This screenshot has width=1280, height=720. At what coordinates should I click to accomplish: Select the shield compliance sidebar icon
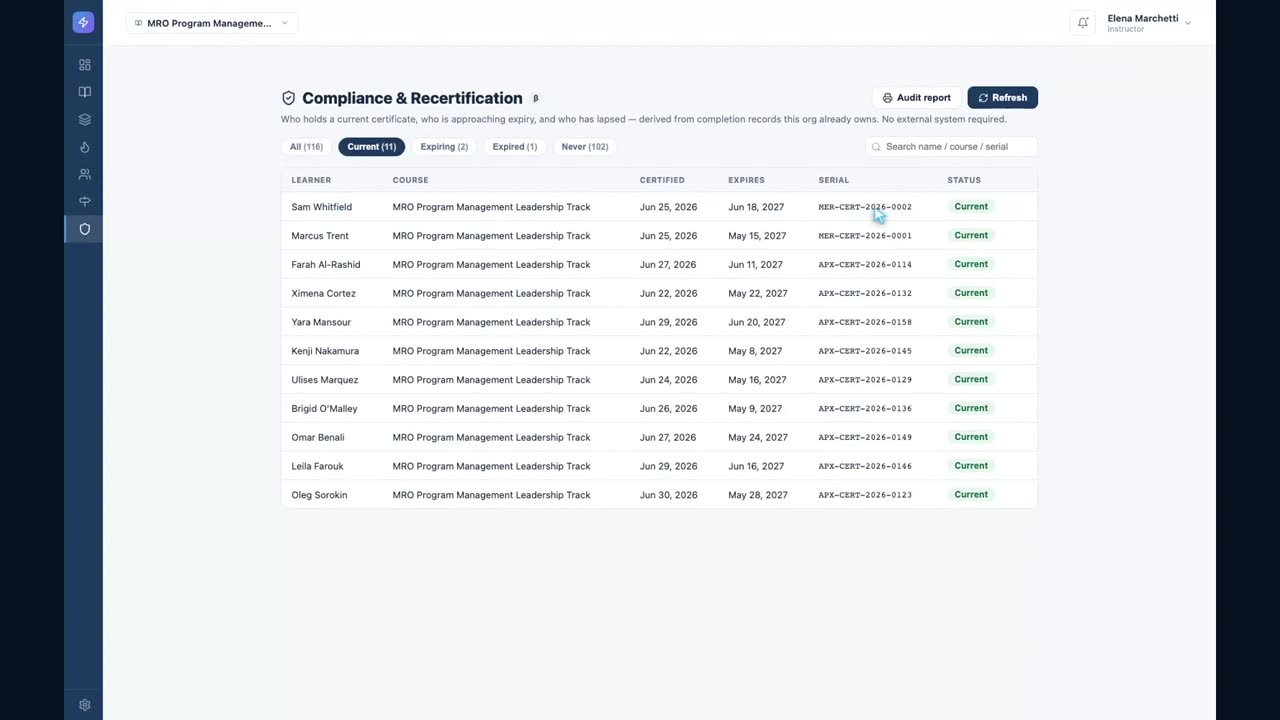[84, 229]
